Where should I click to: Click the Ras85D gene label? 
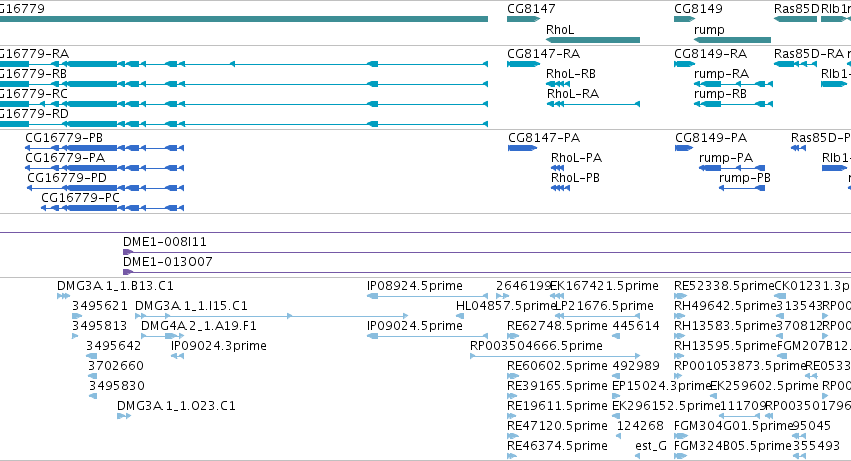796,9
